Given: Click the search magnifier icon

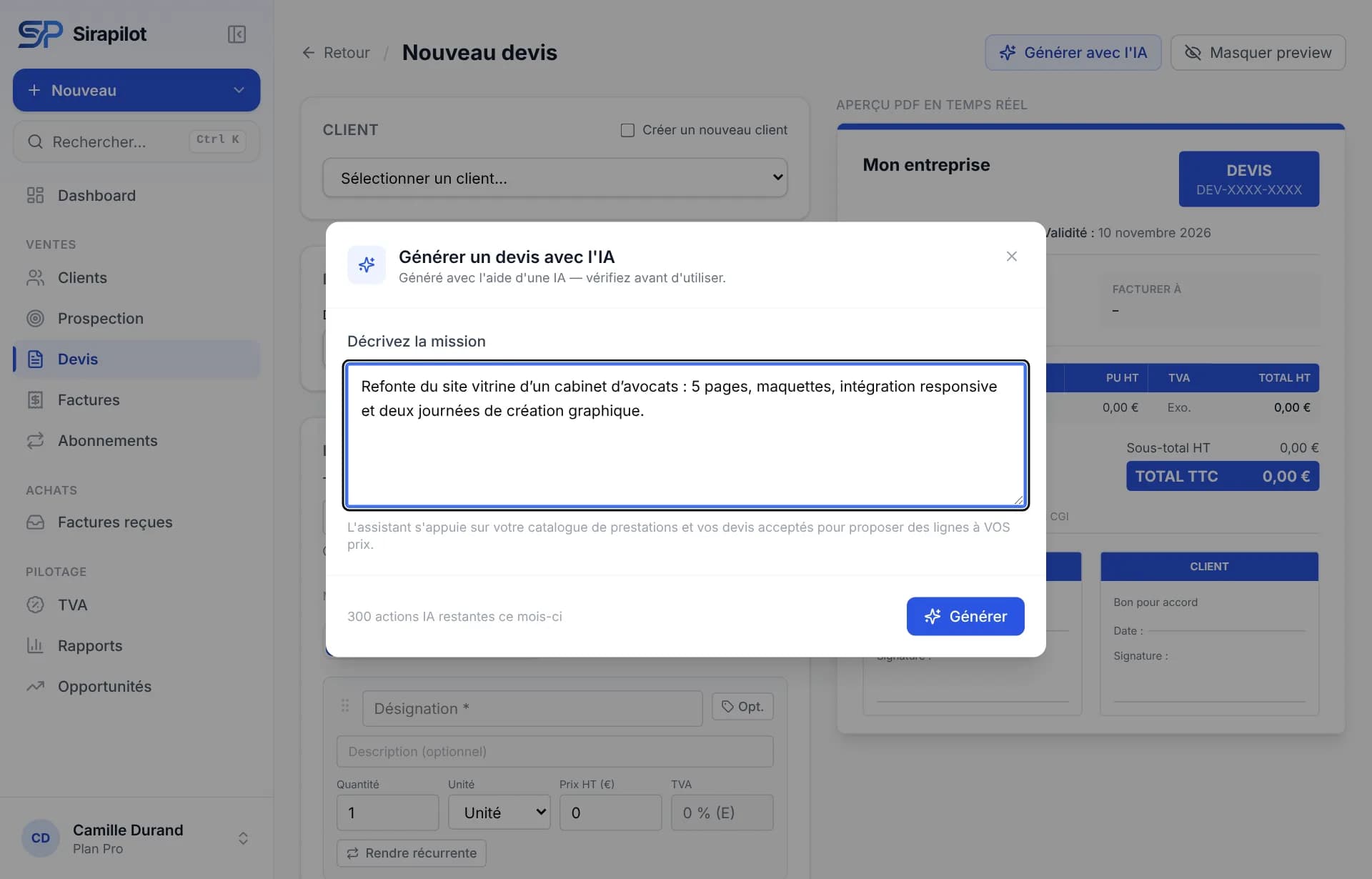Looking at the screenshot, I should coord(35,141).
